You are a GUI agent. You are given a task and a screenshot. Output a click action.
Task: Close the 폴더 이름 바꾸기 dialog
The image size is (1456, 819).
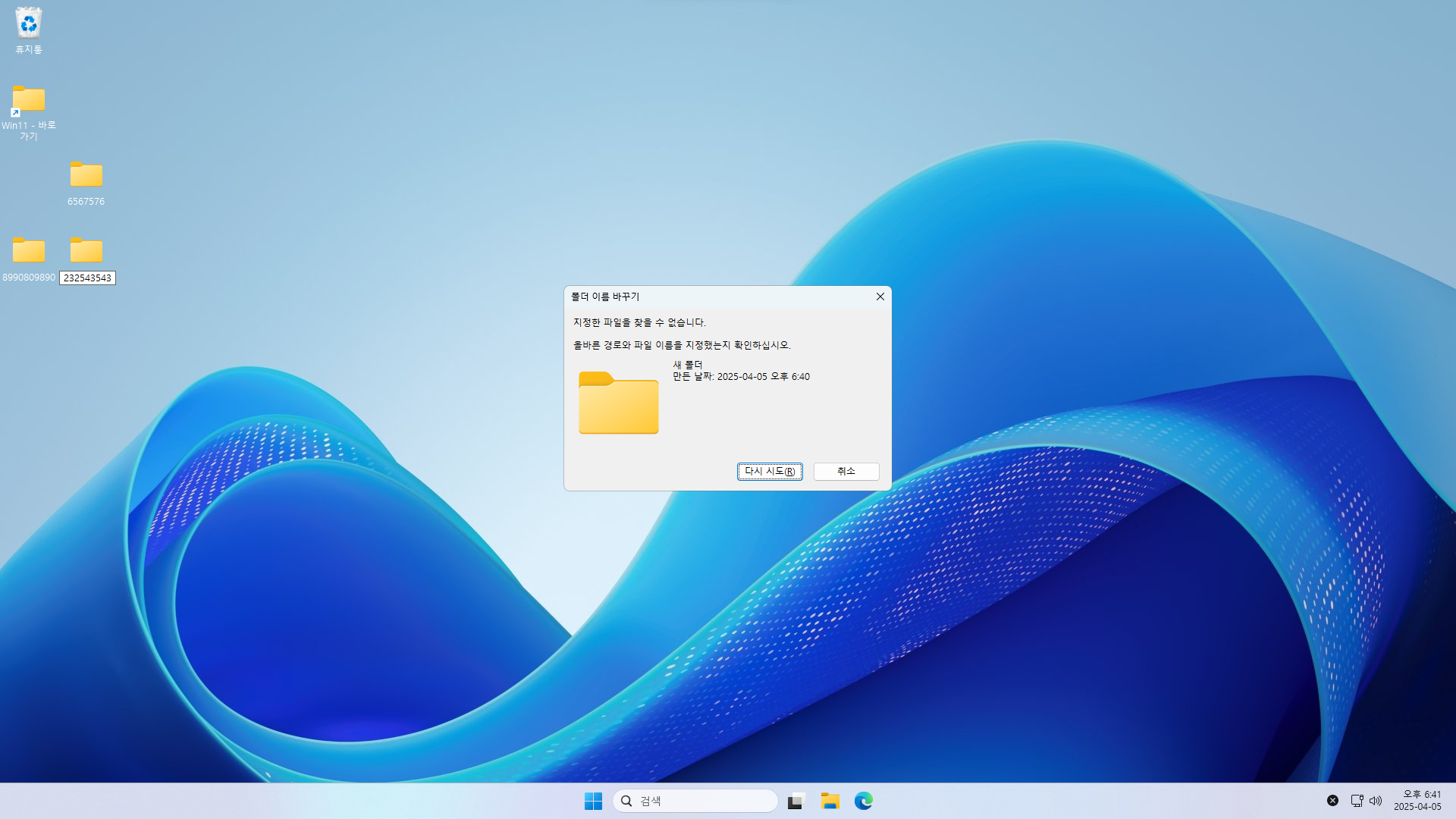(x=880, y=297)
